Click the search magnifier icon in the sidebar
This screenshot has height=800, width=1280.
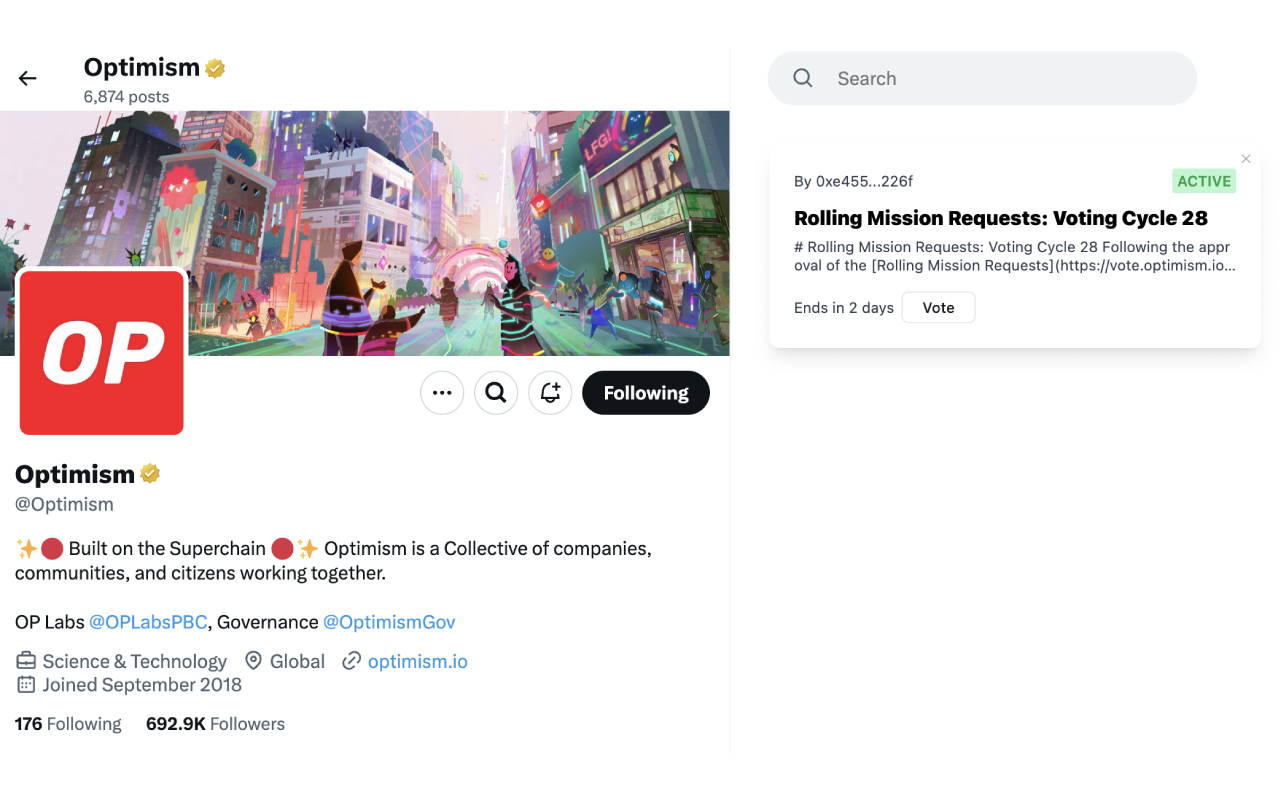coord(802,78)
